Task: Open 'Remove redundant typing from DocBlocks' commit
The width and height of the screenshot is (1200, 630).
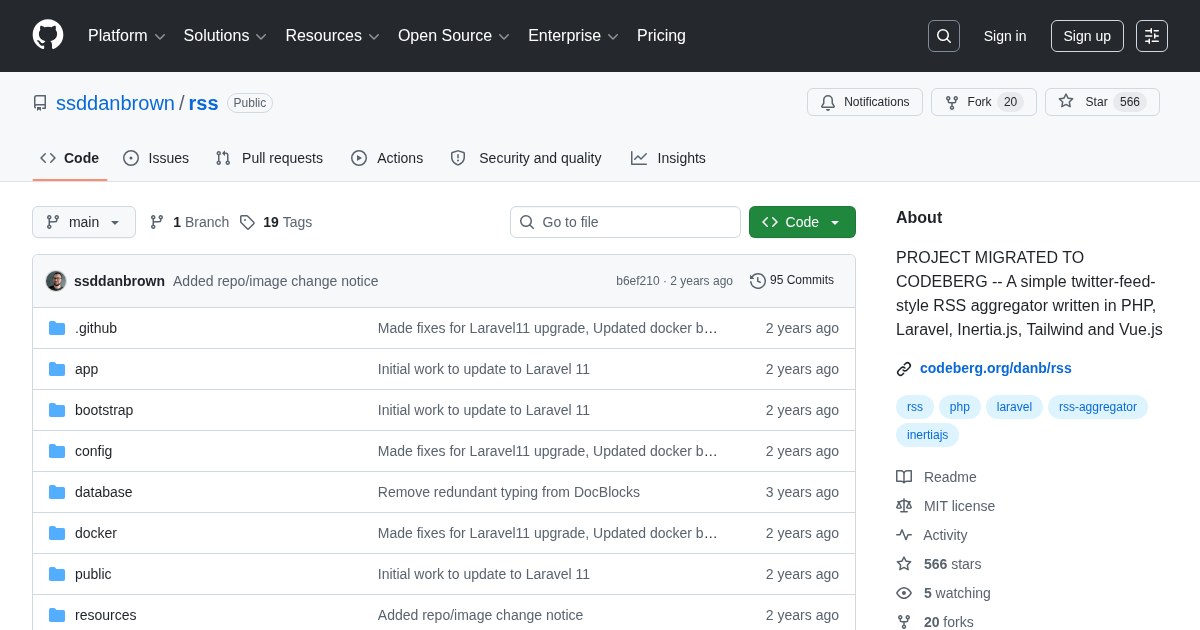Action: tap(509, 492)
